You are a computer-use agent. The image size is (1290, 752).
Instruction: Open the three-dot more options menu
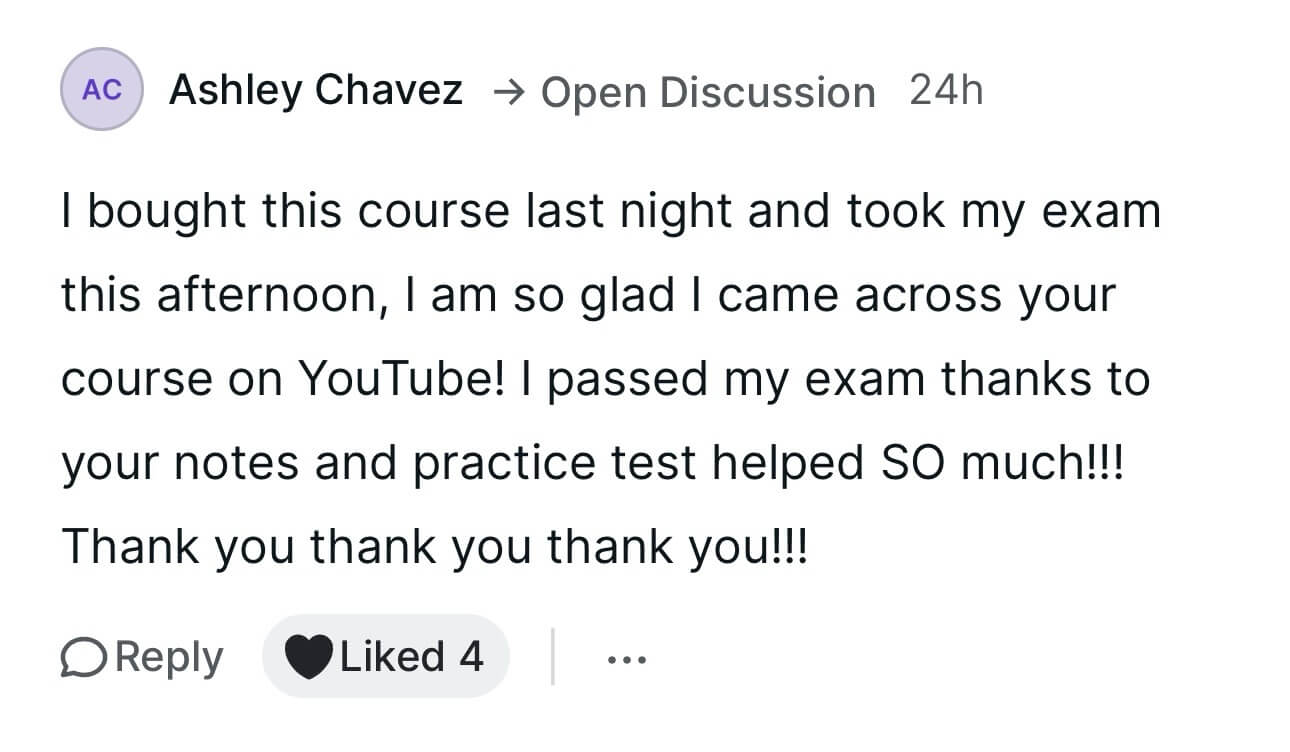point(627,659)
